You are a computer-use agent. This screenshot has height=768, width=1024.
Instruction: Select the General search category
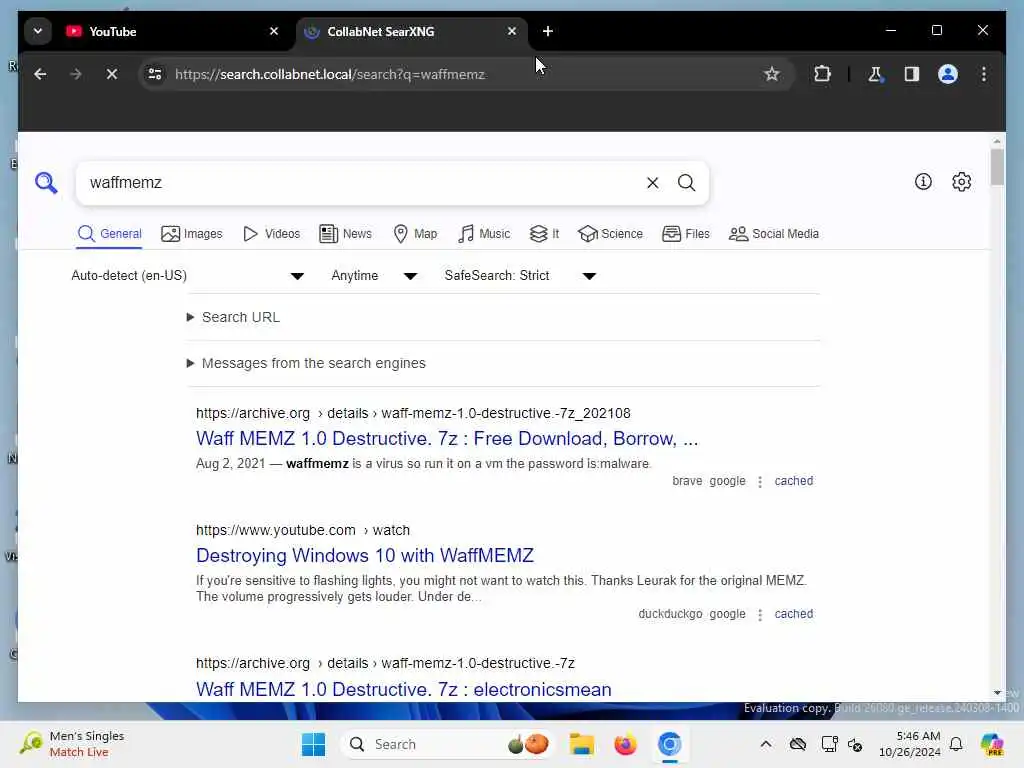click(109, 234)
